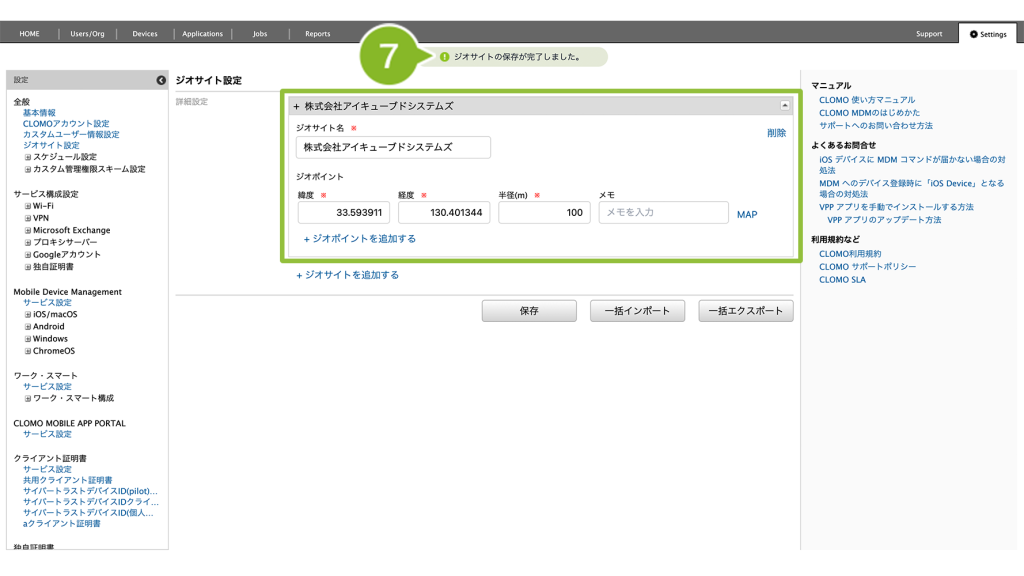This screenshot has height=576, width=1024.
Task: Click the 一括エクスポート button
Action: click(746, 311)
